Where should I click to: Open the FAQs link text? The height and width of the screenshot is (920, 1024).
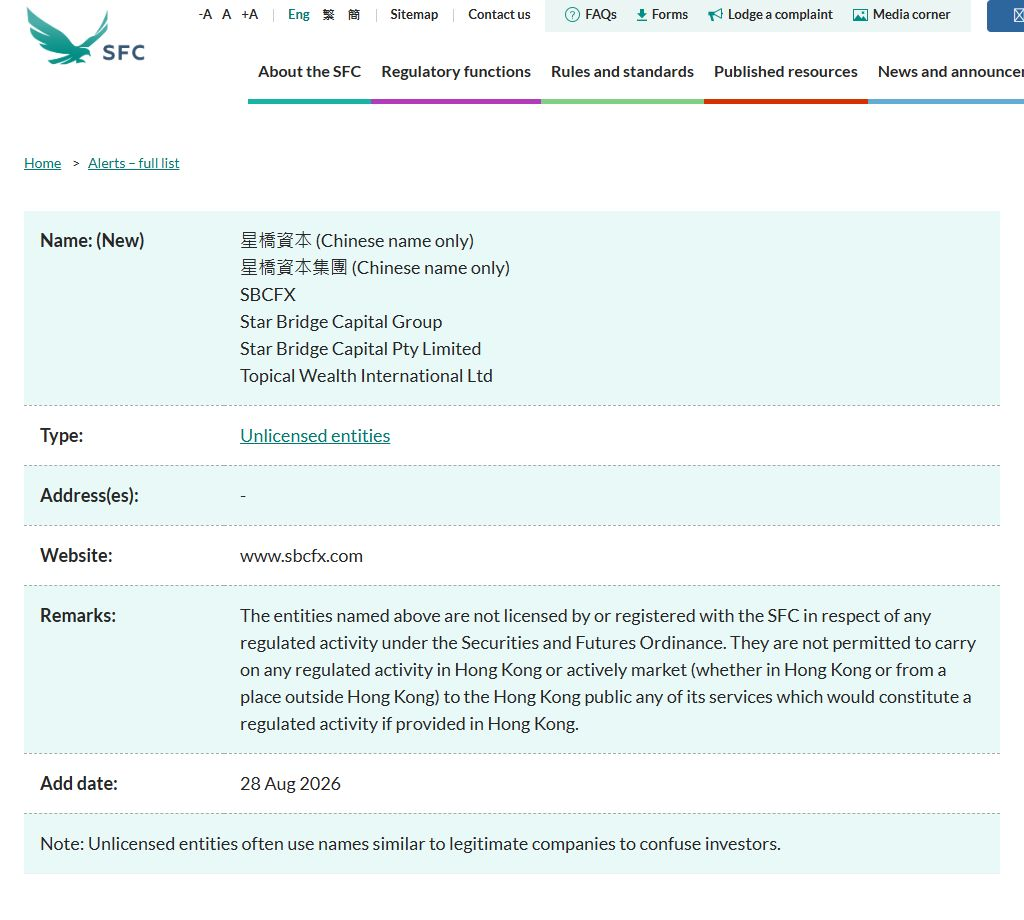pos(601,14)
